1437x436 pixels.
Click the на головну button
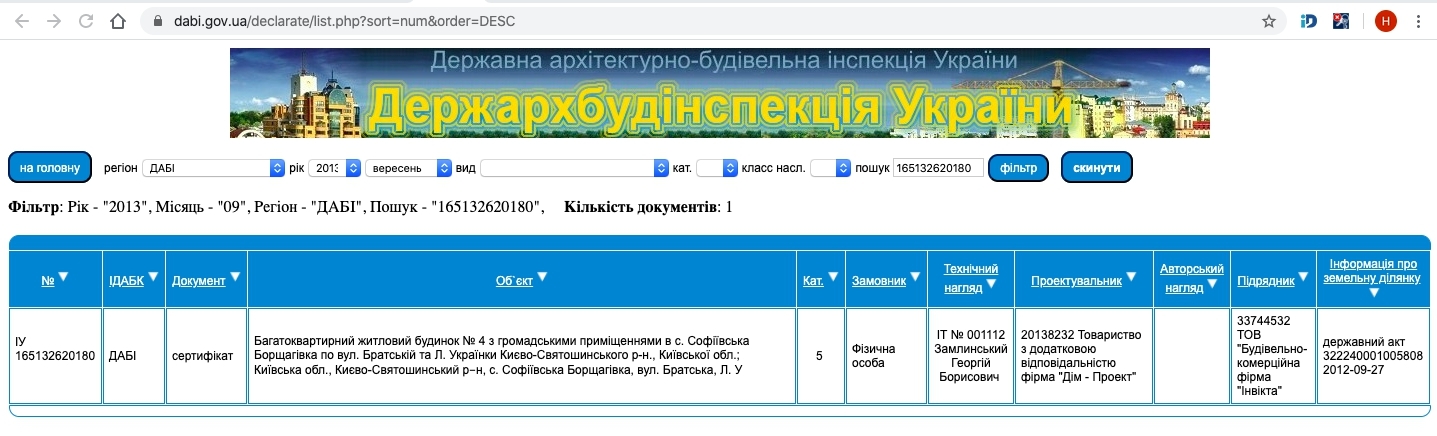click(x=50, y=168)
